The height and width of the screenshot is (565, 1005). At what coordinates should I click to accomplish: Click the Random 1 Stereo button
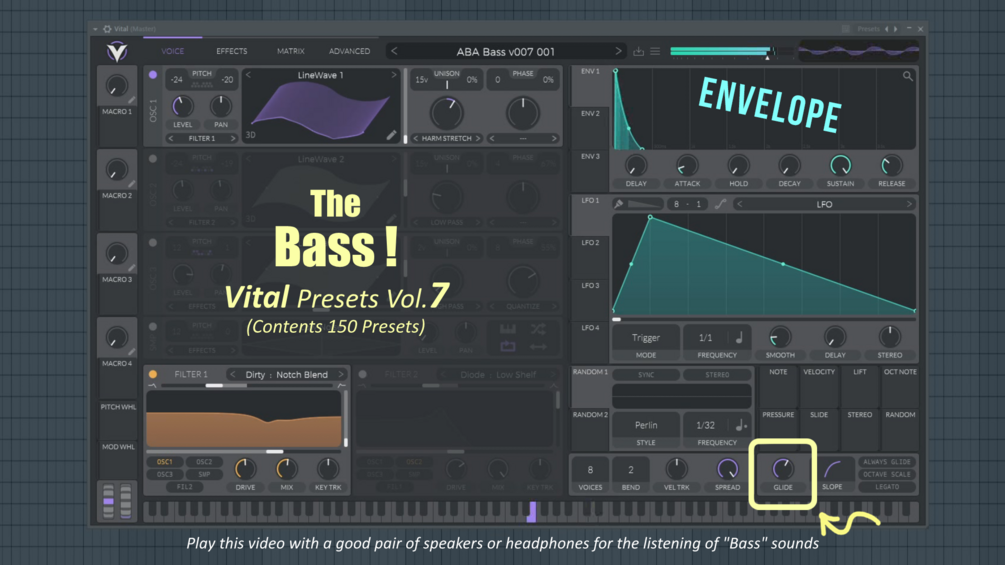[717, 375]
